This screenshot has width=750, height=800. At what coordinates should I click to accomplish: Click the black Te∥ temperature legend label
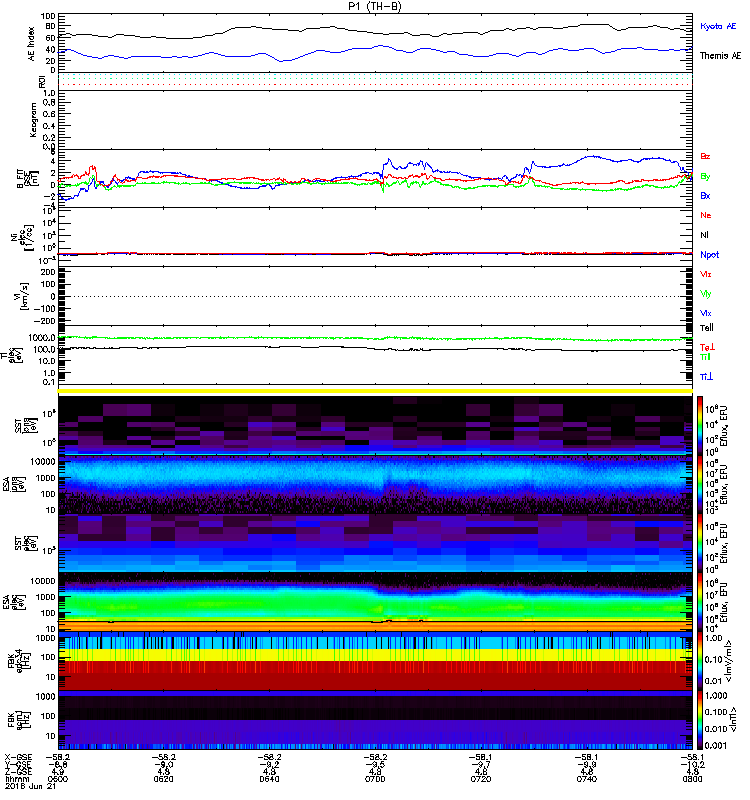click(707, 328)
